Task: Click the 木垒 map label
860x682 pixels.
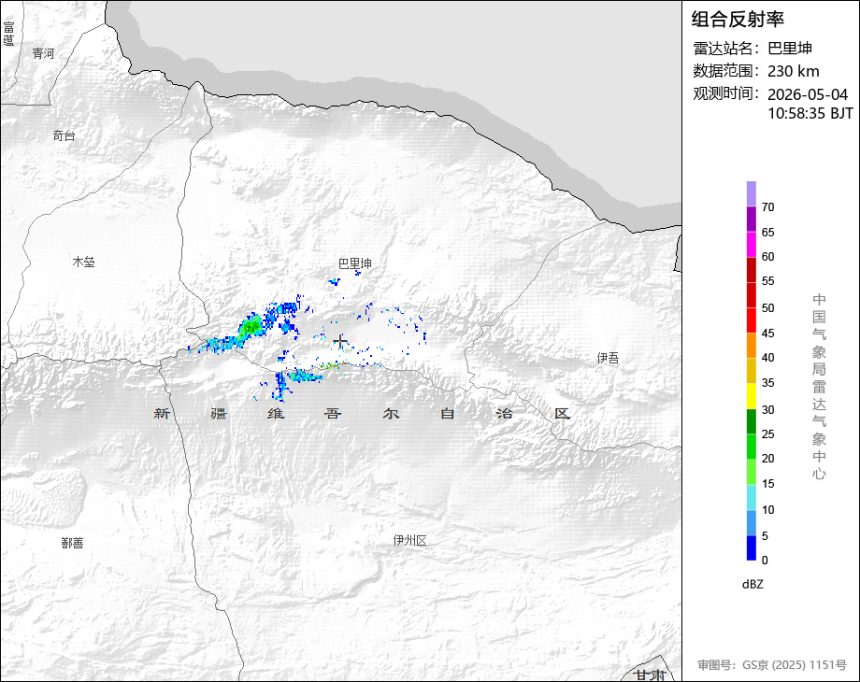Action: click(83, 262)
